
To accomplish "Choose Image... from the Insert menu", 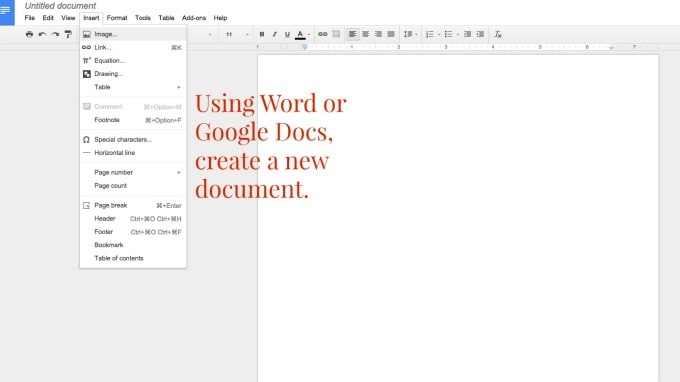I will (133, 34).
